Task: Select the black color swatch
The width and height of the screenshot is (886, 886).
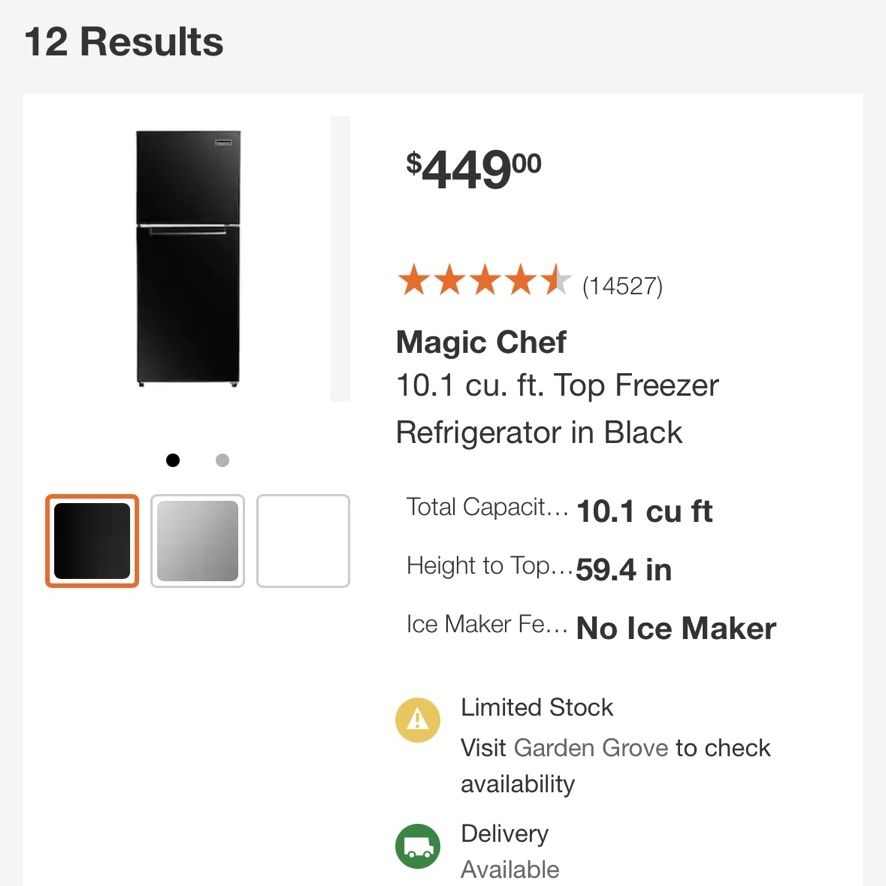Action: click(92, 541)
